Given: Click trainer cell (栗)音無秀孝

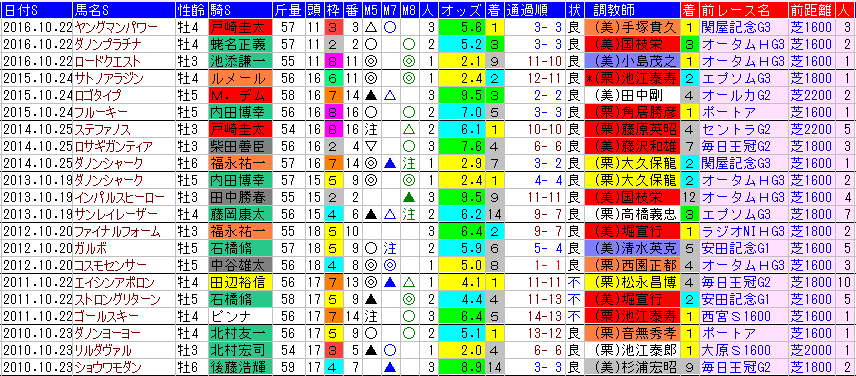Looking at the screenshot, I should tap(632, 333).
